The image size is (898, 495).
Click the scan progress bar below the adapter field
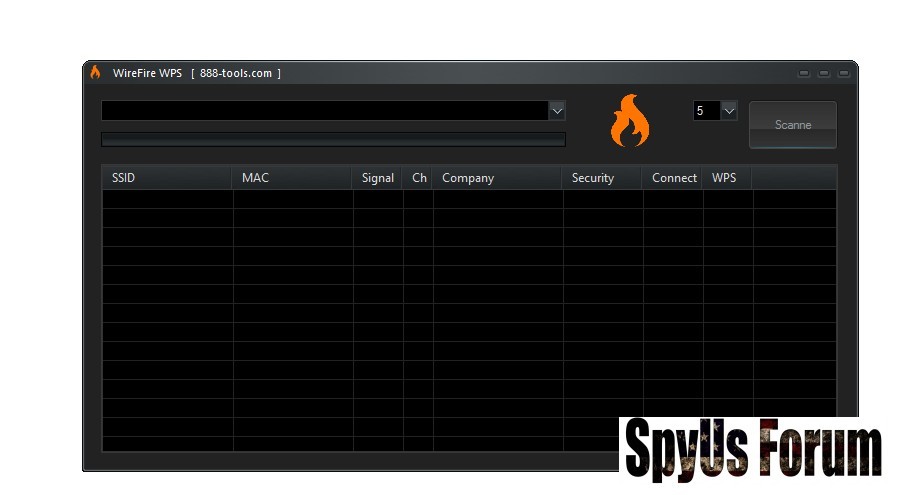tap(333, 140)
